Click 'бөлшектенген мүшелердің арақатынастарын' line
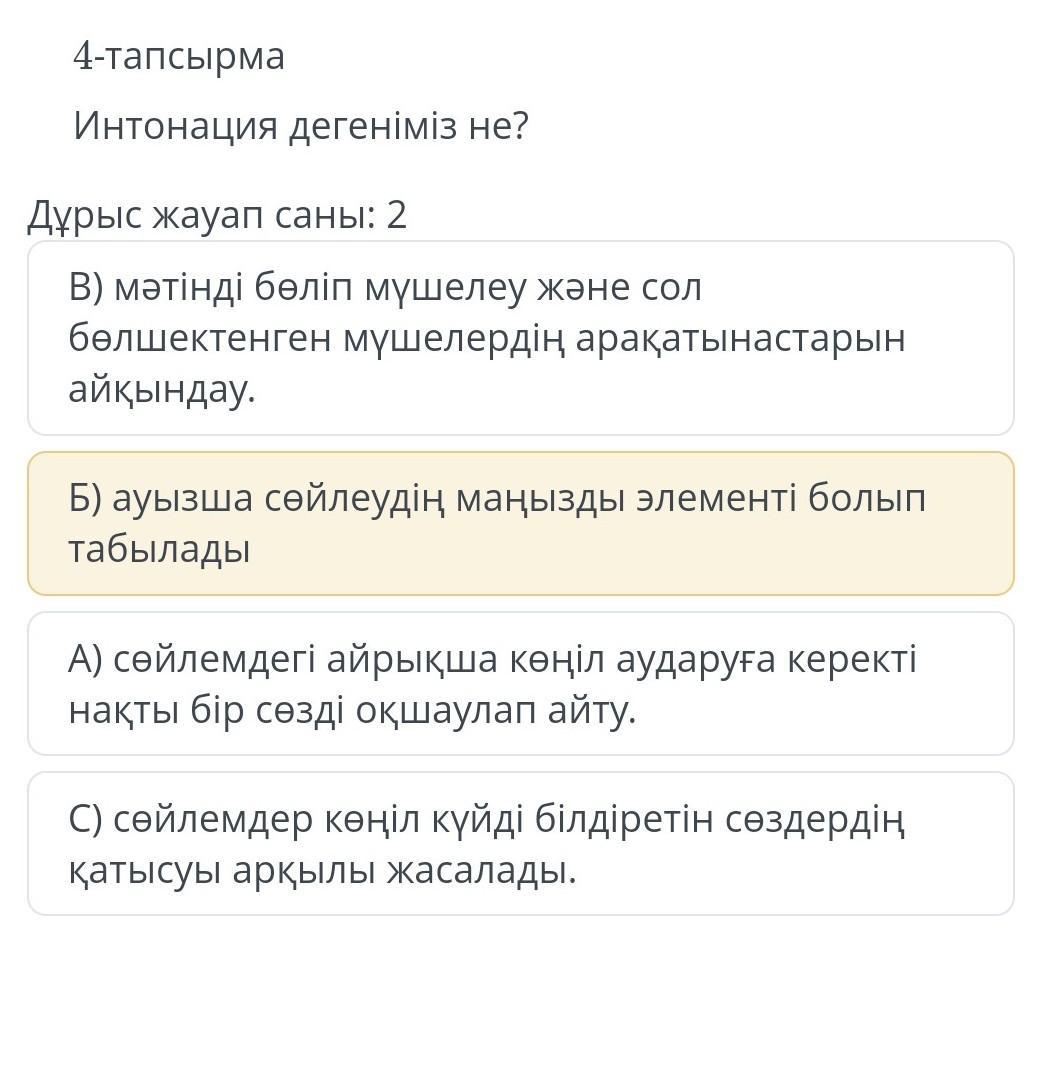This screenshot has width=1060, height=1070. [487, 338]
